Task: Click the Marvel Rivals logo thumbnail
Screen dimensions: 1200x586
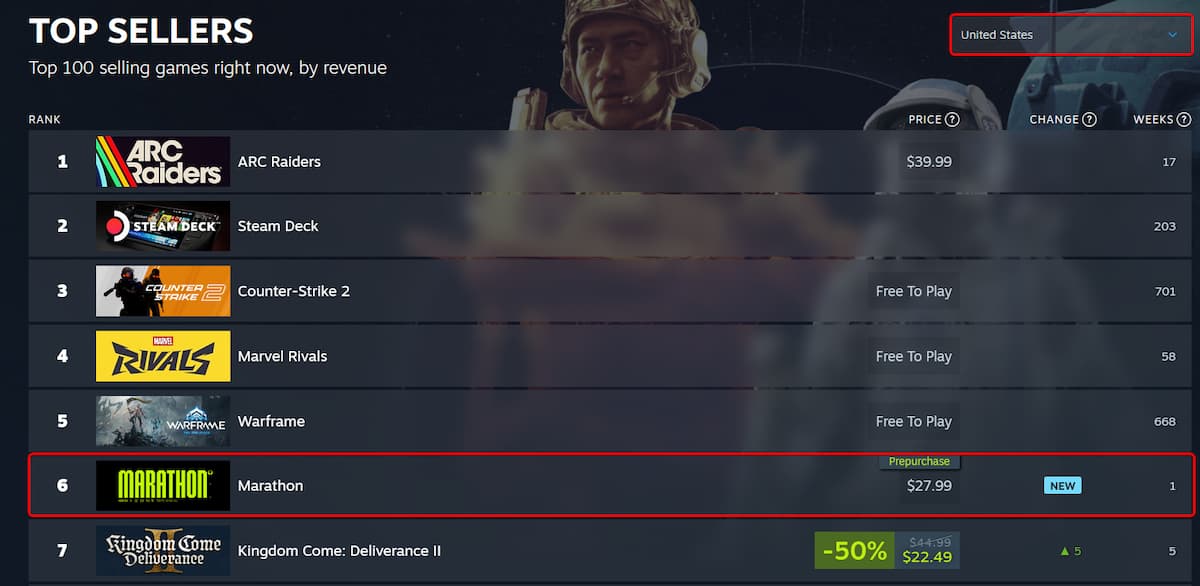Action: point(163,356)
